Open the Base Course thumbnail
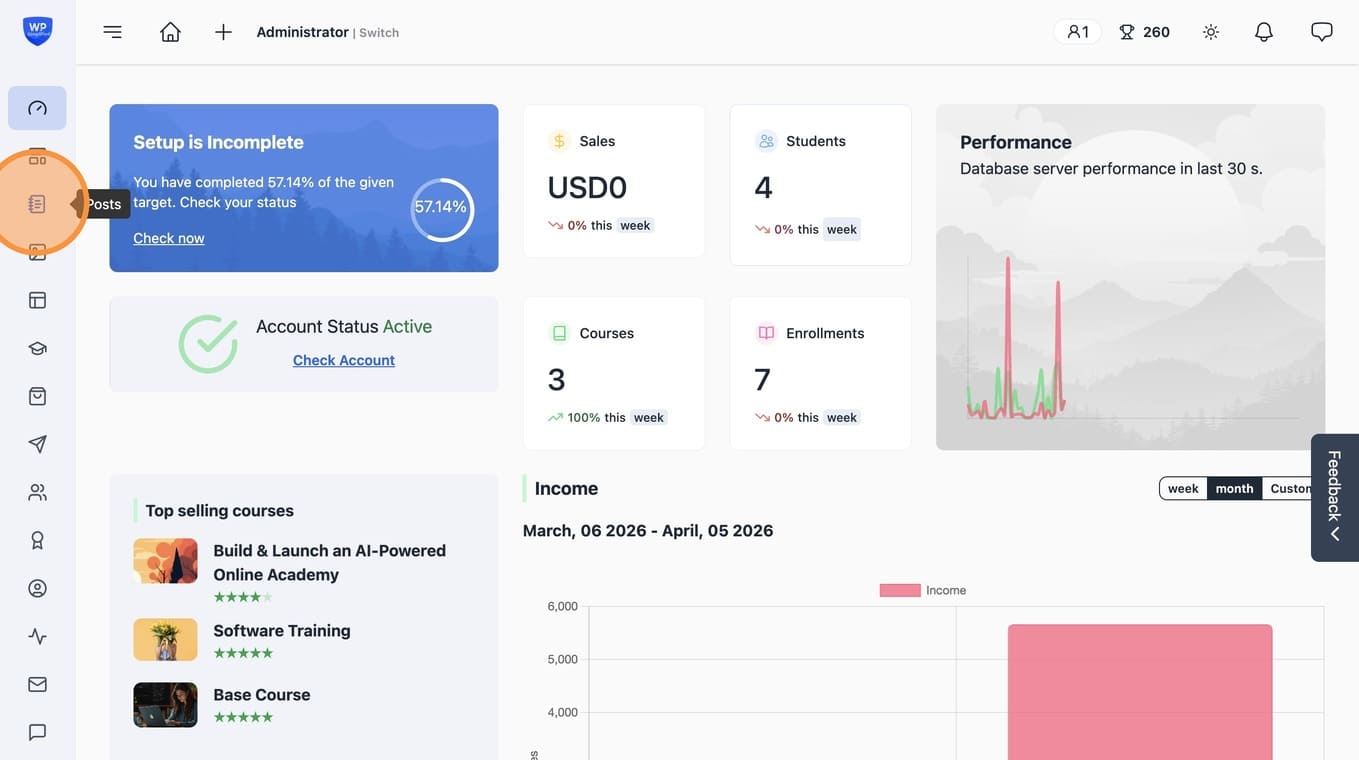The height and width of the screenshot is (760, 1359). [165, 705]
